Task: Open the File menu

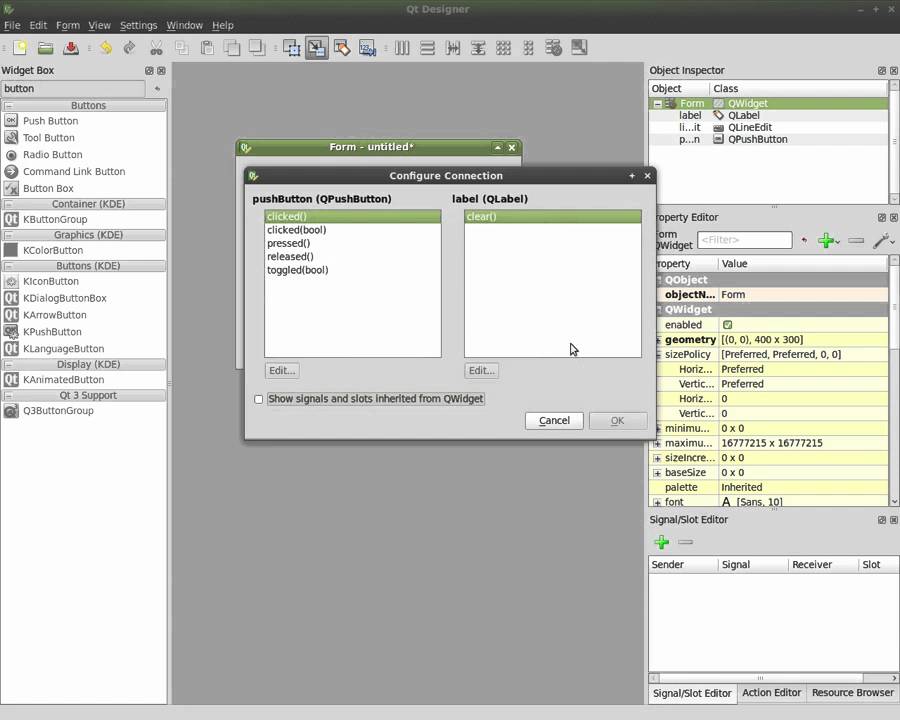Action: tap(12, 25)
